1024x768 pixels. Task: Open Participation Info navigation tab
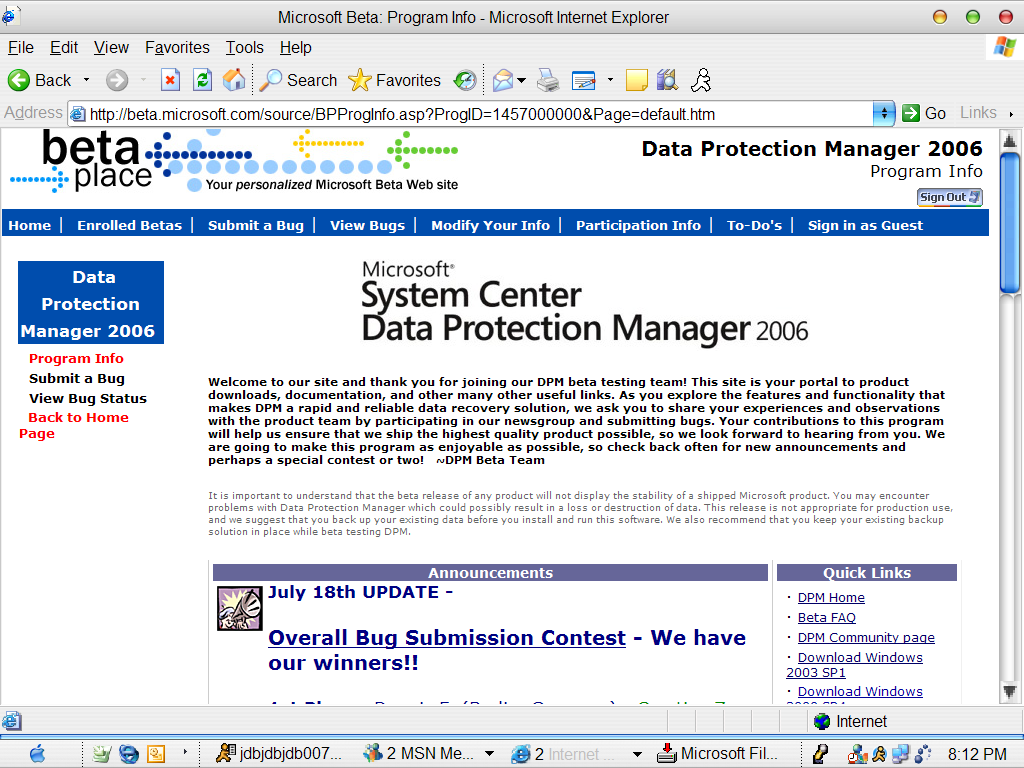click(x=638, y=225)
